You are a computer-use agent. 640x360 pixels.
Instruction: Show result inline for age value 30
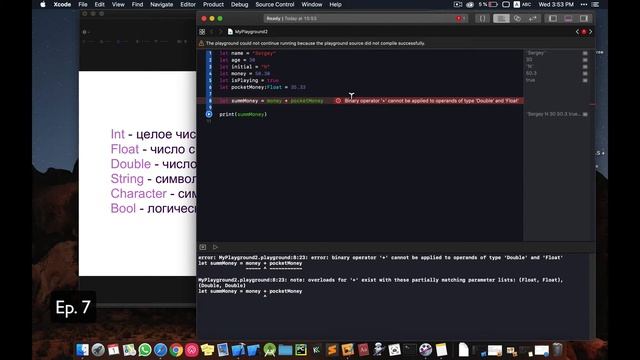click(585, 60)
